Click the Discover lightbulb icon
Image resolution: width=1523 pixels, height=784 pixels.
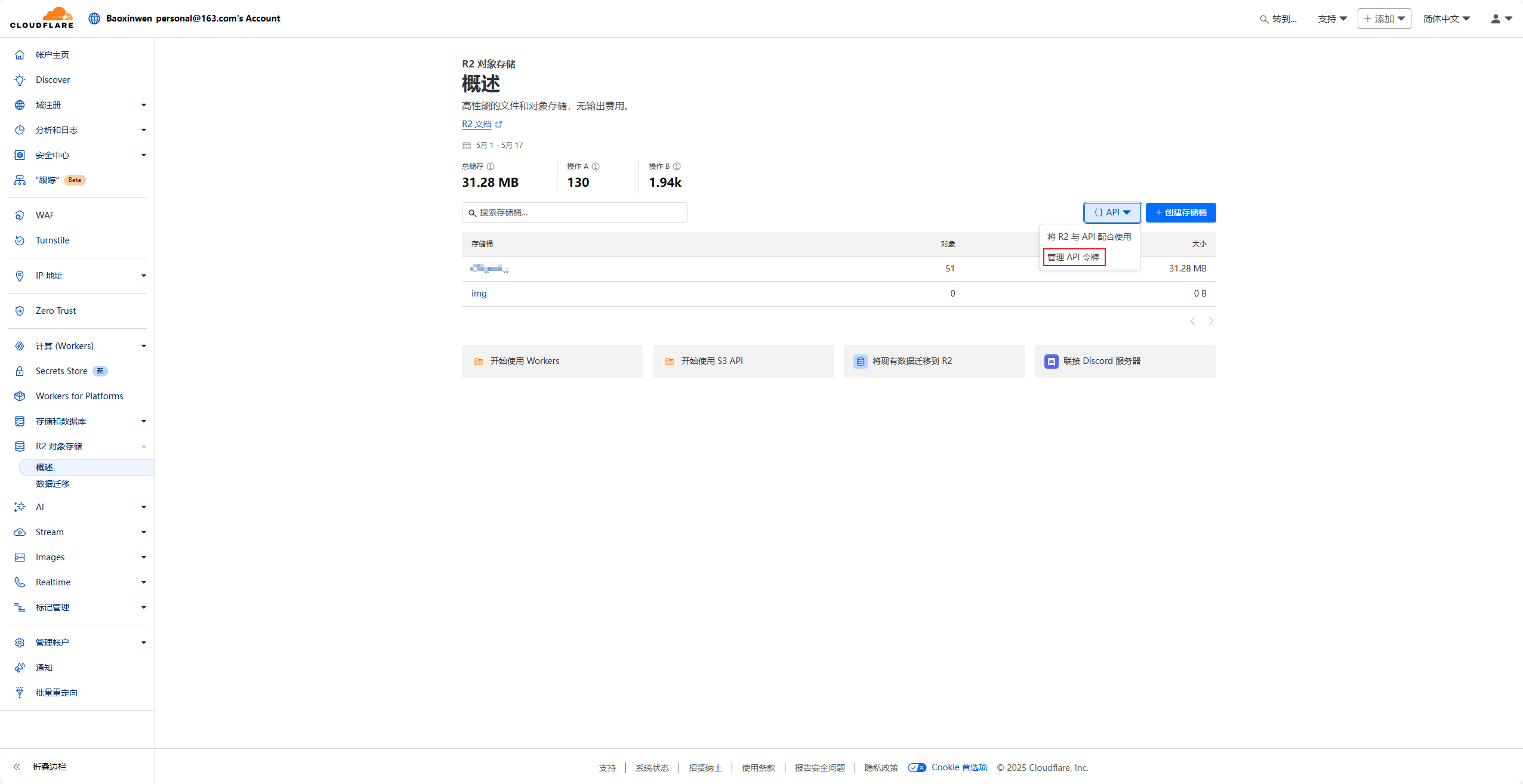point(20,80)
